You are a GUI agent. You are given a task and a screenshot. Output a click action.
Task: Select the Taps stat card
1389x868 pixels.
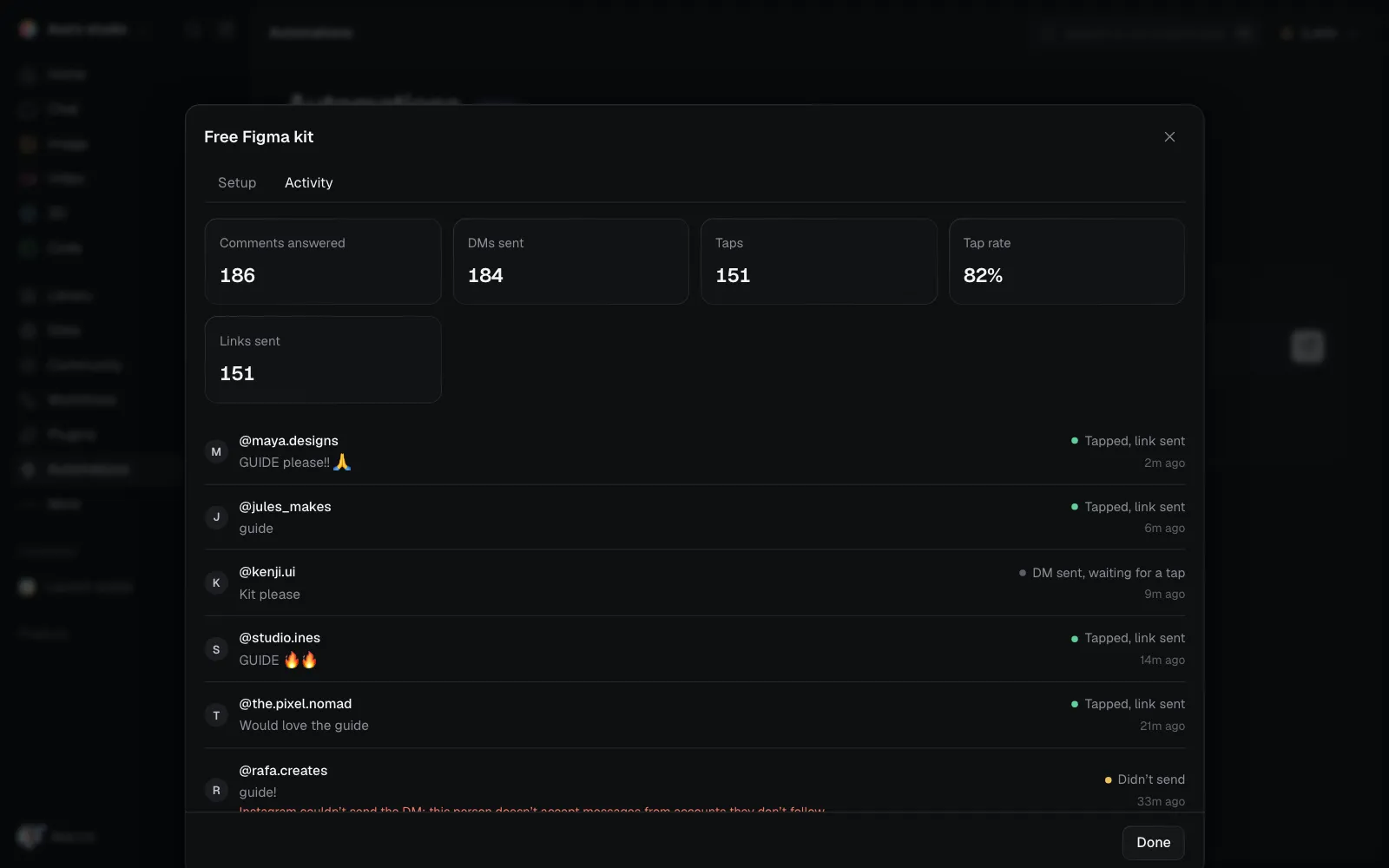819,261
